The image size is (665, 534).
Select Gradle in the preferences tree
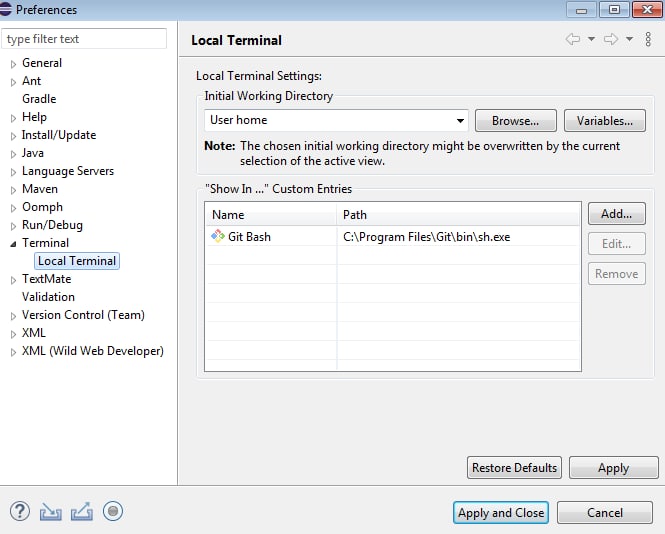(x=39, y=99)
